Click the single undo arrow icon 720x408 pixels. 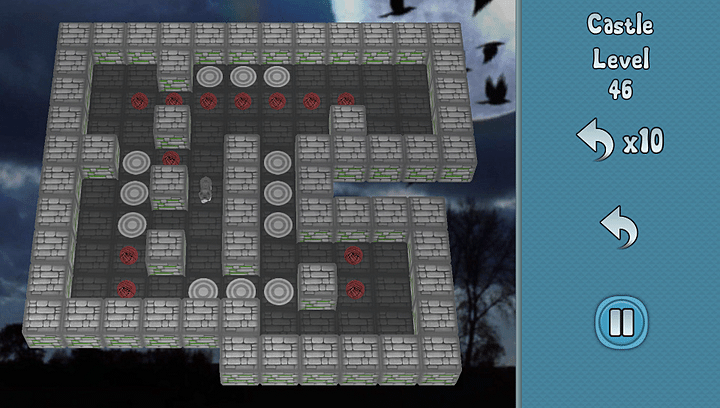[620, 230]
